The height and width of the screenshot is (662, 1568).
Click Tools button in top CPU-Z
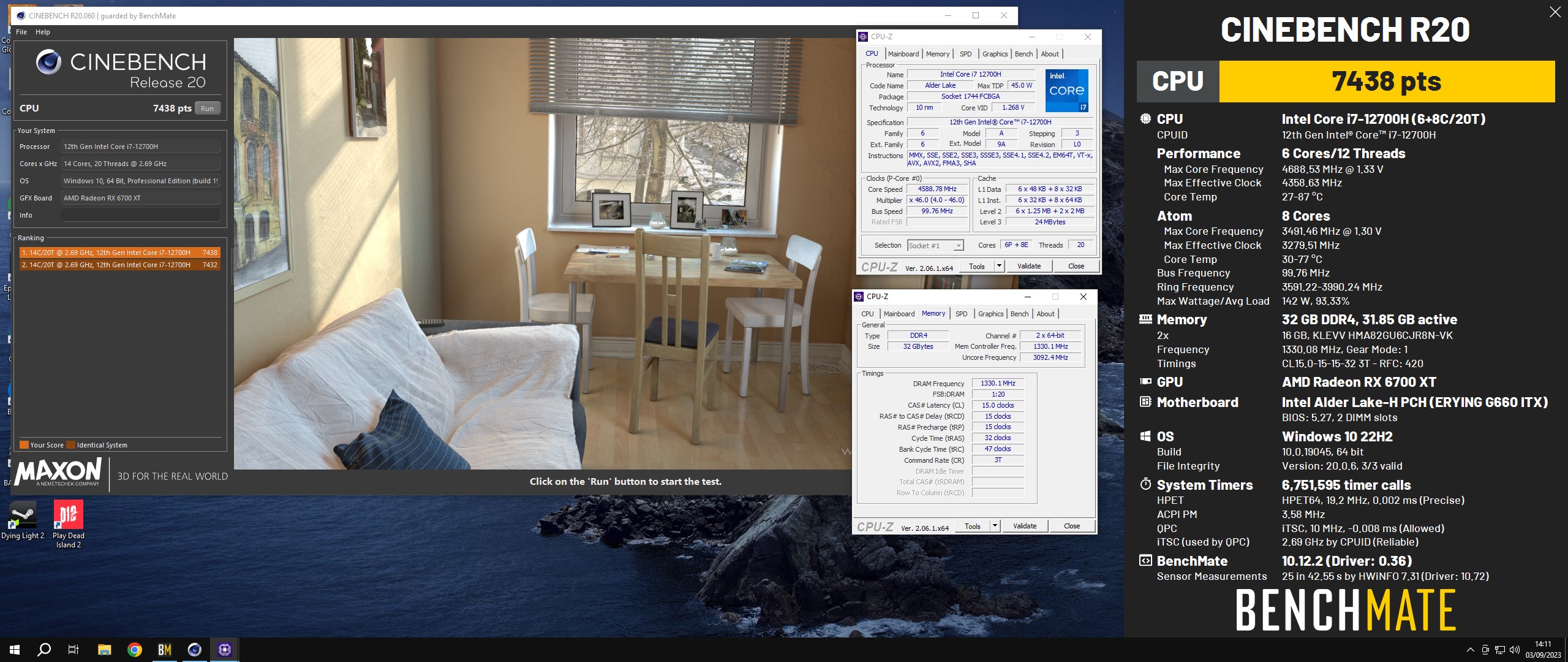[977, 266]
